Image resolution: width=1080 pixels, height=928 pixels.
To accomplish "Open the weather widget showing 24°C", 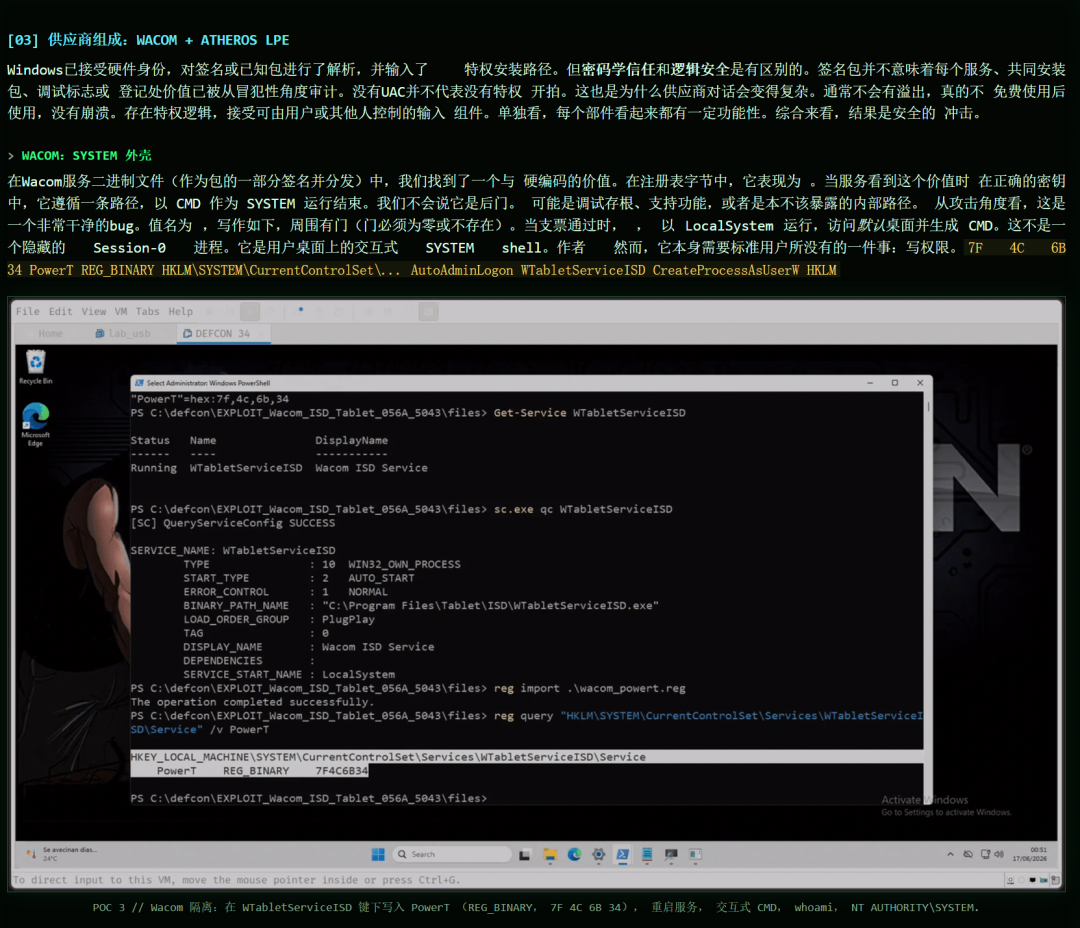I will point(62,854).
